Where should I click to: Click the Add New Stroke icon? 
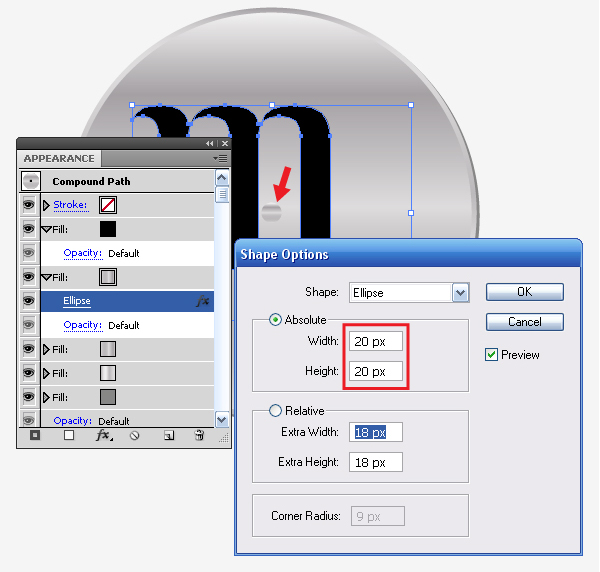pos(35,435)
